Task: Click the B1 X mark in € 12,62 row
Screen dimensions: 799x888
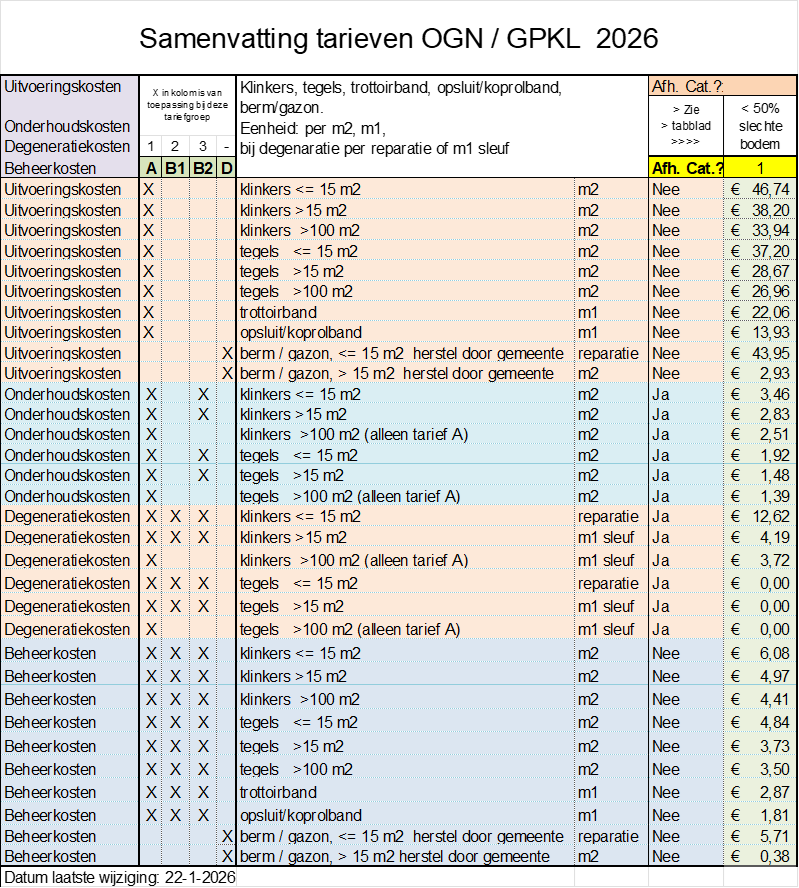Action: pos(175,516)
